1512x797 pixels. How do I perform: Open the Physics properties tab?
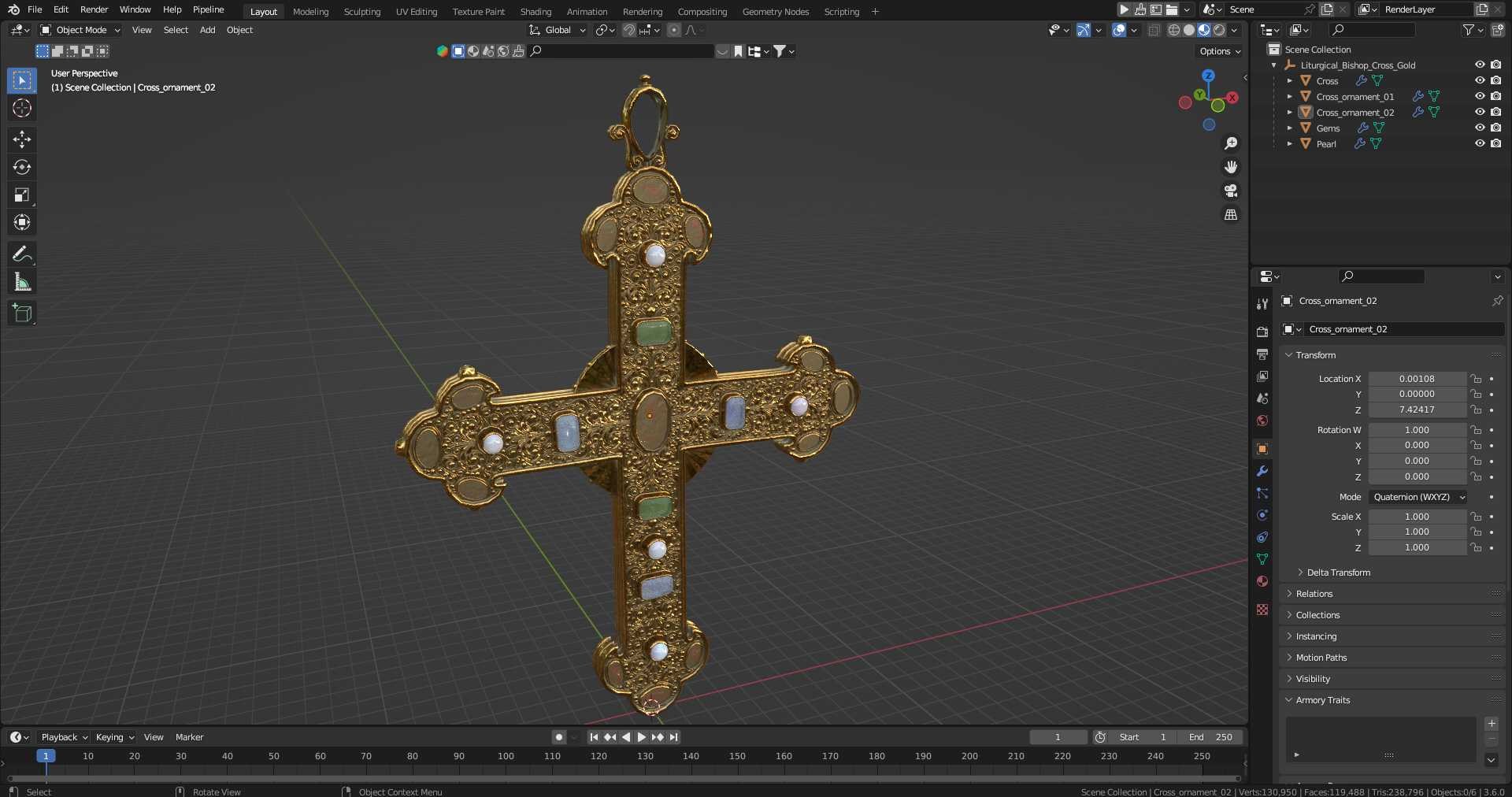coord(1262,515)
